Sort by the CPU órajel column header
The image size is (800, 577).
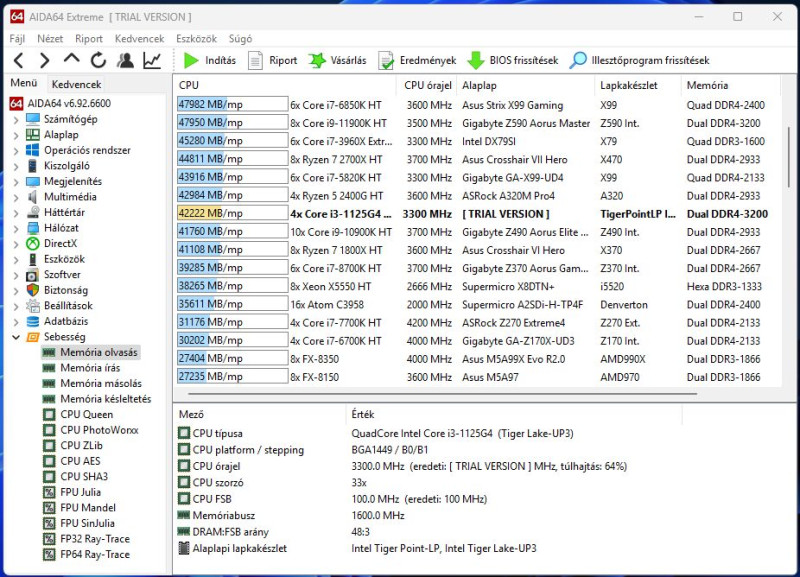[427, 85]
